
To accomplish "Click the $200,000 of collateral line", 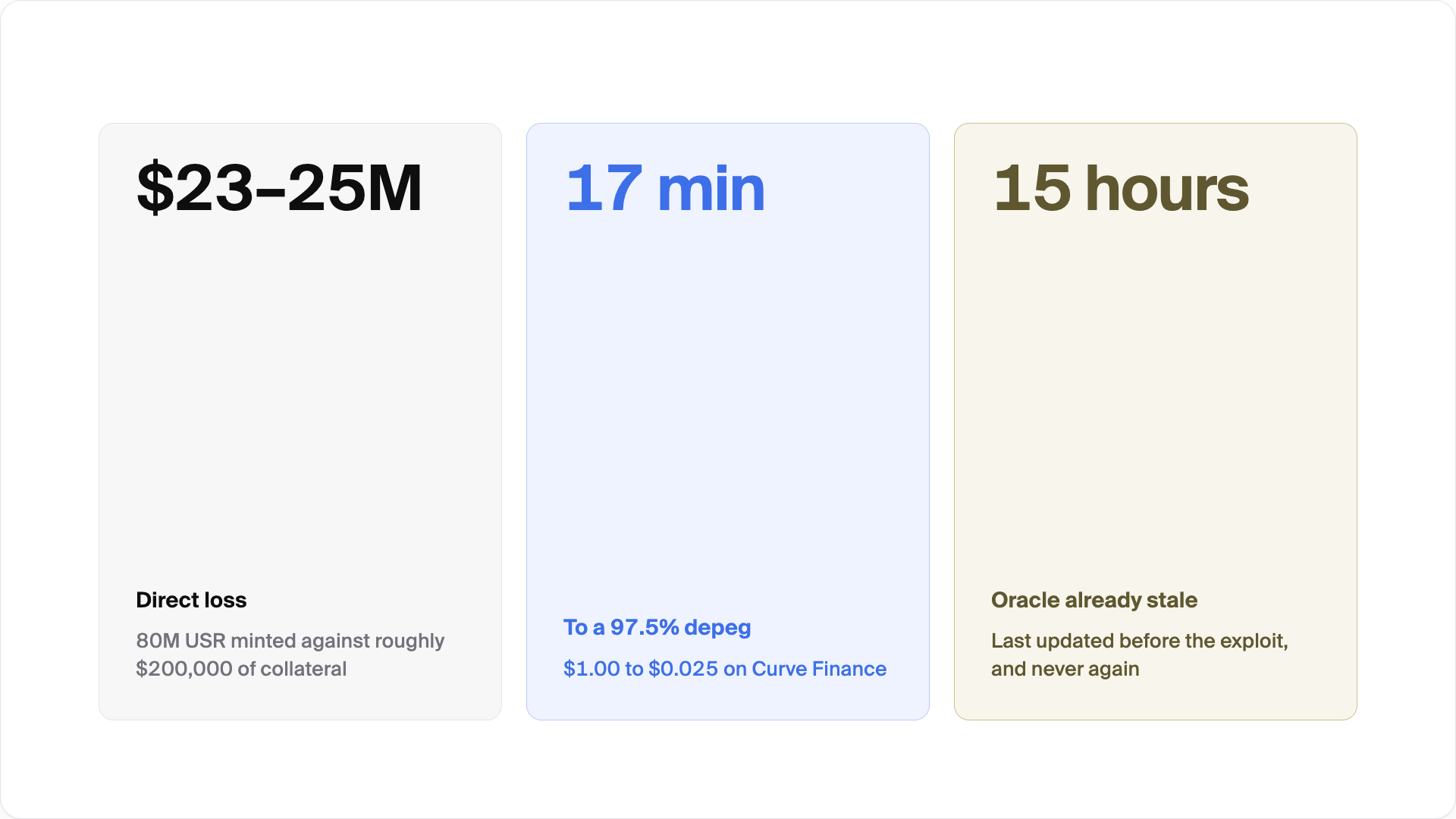I will tap(241, 669).
